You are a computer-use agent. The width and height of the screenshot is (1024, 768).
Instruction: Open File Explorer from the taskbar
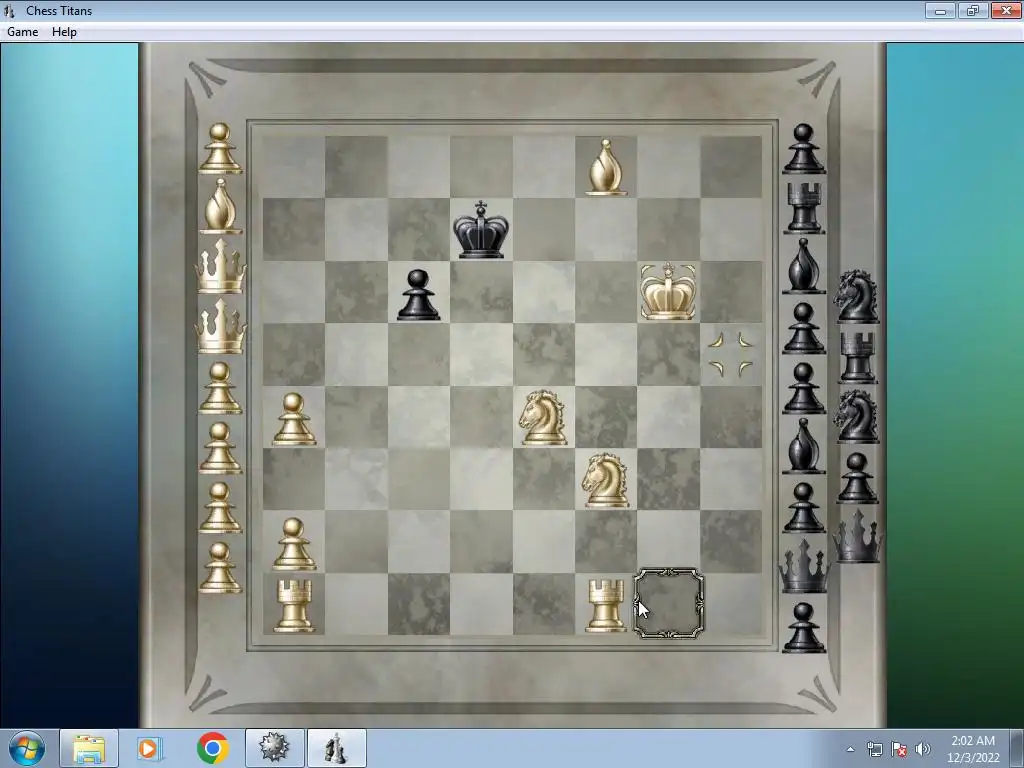[x=89, y=748]
